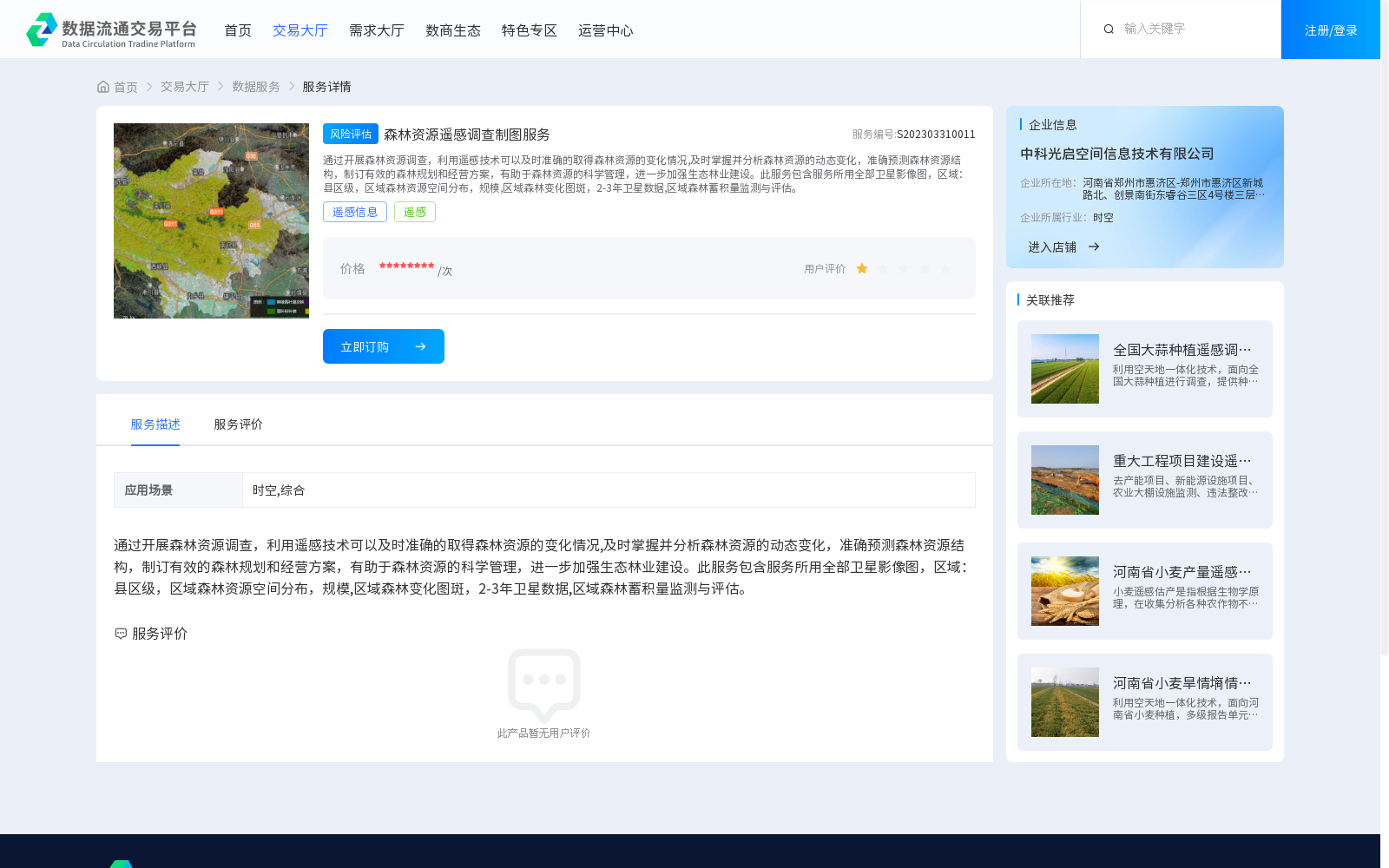
Task: Click the search magnifier icon
Action: pyautogui.click(x=1109, y=30)
